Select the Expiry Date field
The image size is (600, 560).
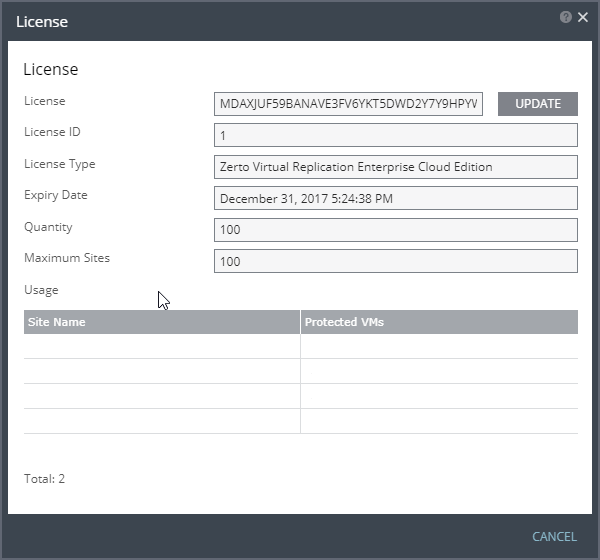(396, 198)
